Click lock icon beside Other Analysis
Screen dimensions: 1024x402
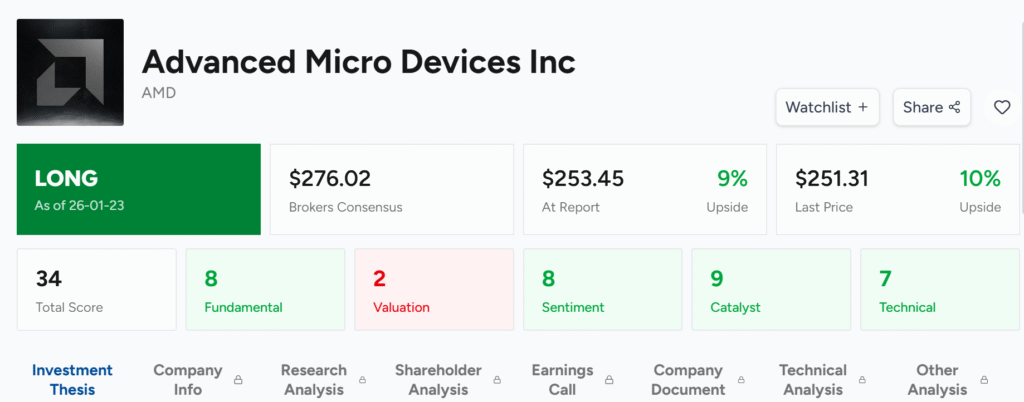click(985, 380)
